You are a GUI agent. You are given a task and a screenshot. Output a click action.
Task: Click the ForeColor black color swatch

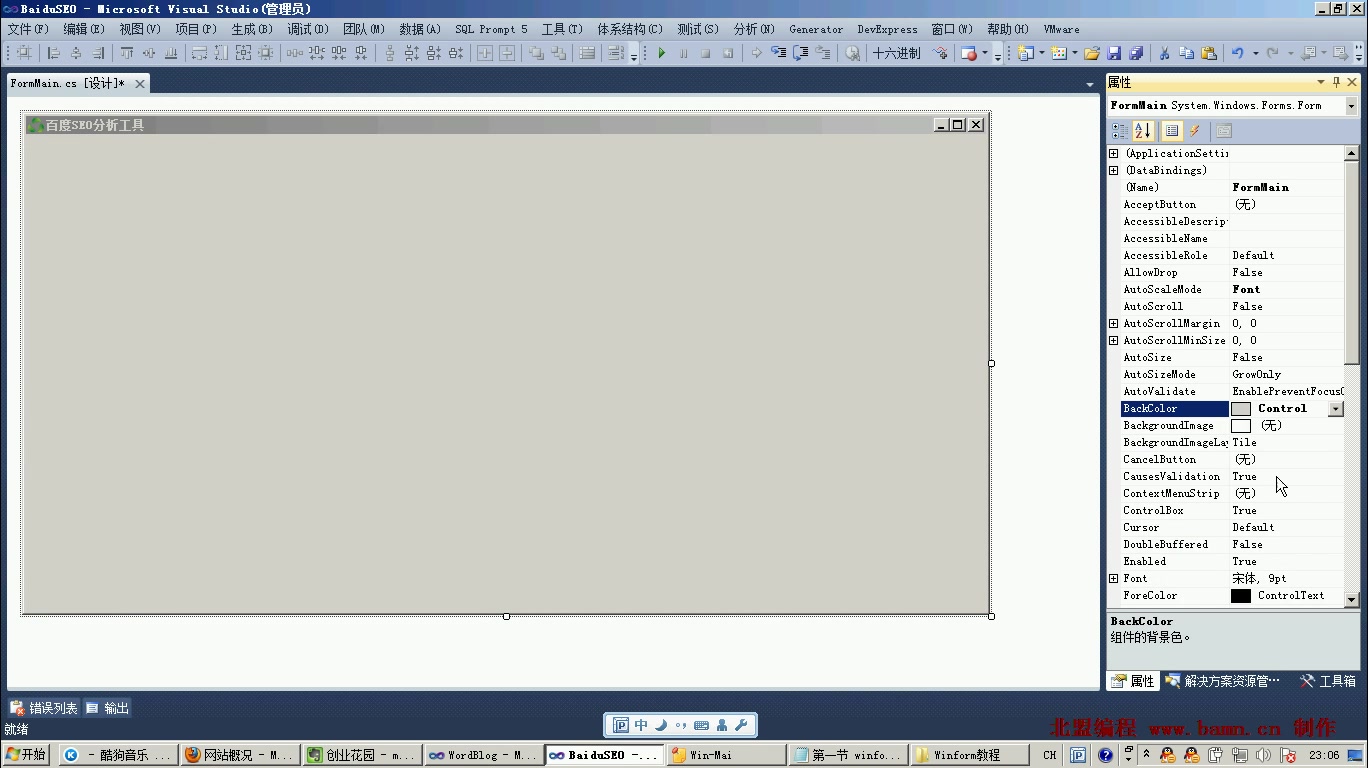tap(1241, 595)
